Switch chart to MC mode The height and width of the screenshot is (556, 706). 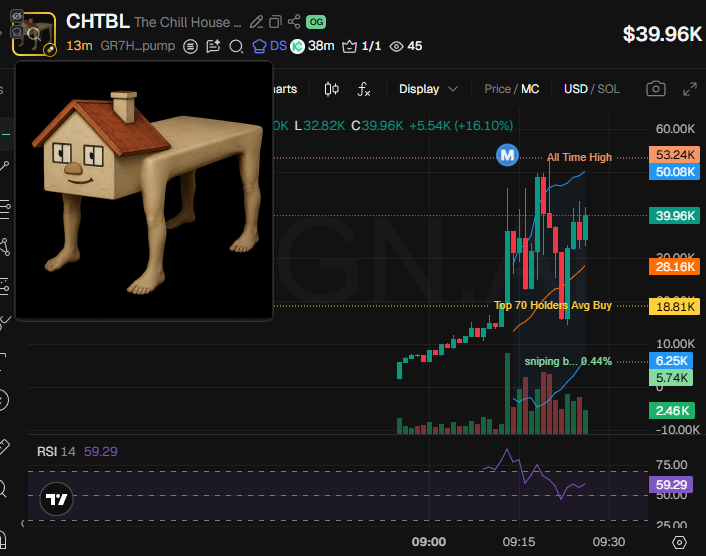(530, 89)
